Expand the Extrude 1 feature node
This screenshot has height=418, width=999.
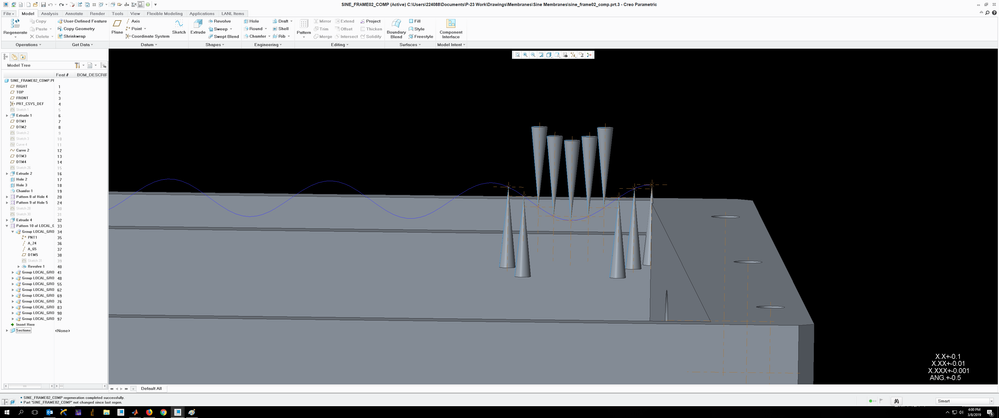point(7,115)
